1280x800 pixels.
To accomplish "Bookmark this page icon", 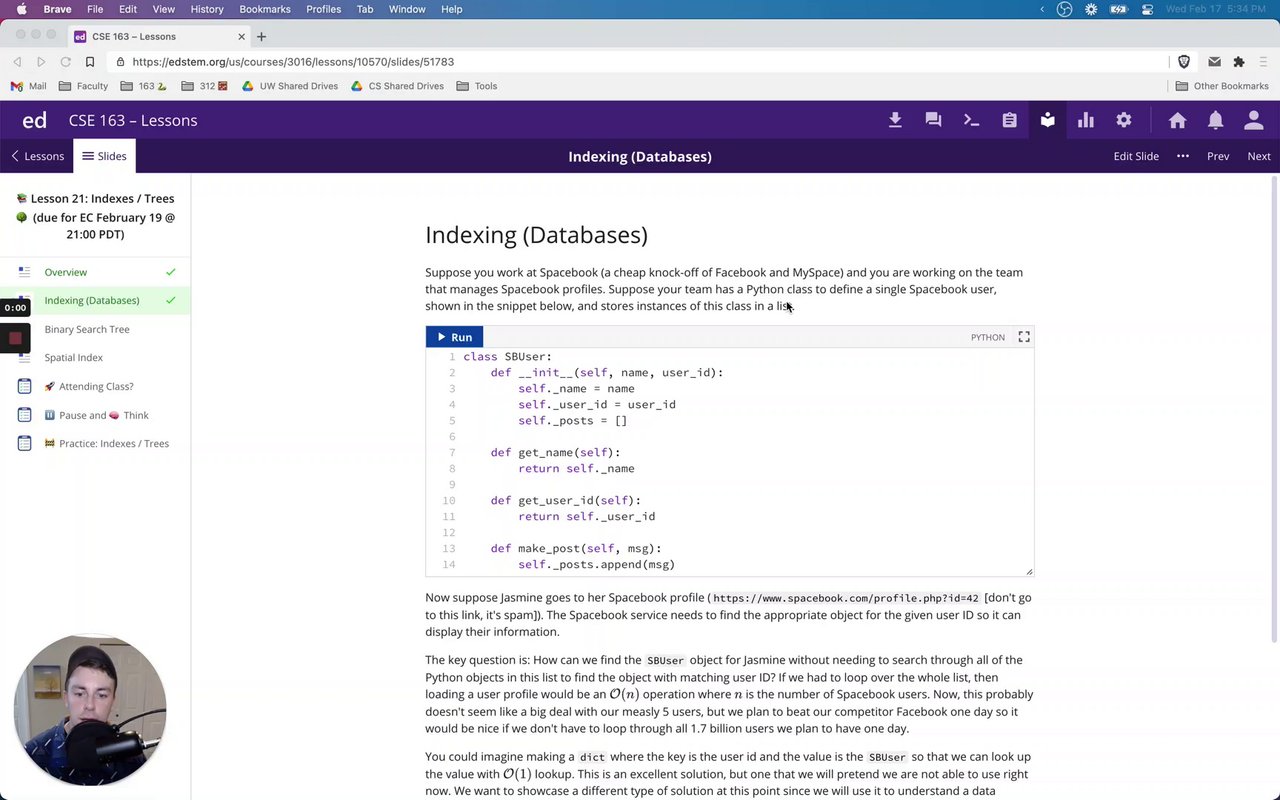I will [x=90, y=62].
